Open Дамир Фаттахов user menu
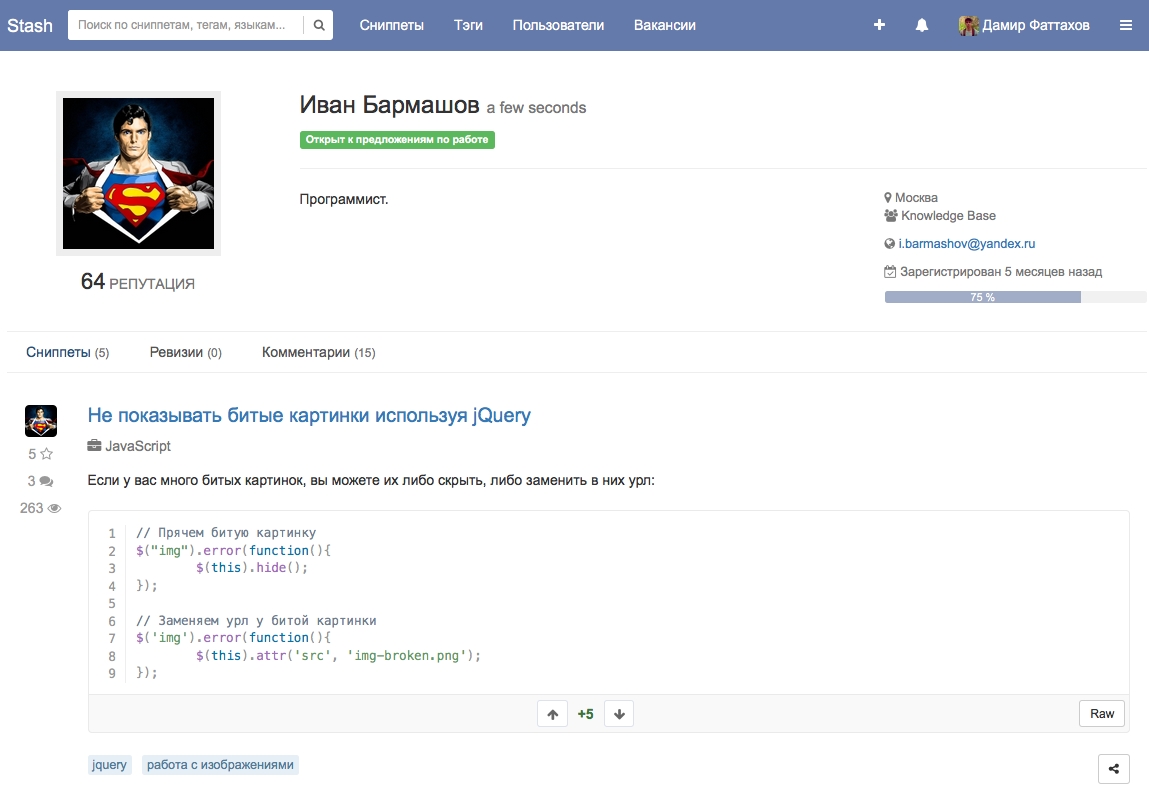The image size is (1149, 798). tap(1024, 25)
